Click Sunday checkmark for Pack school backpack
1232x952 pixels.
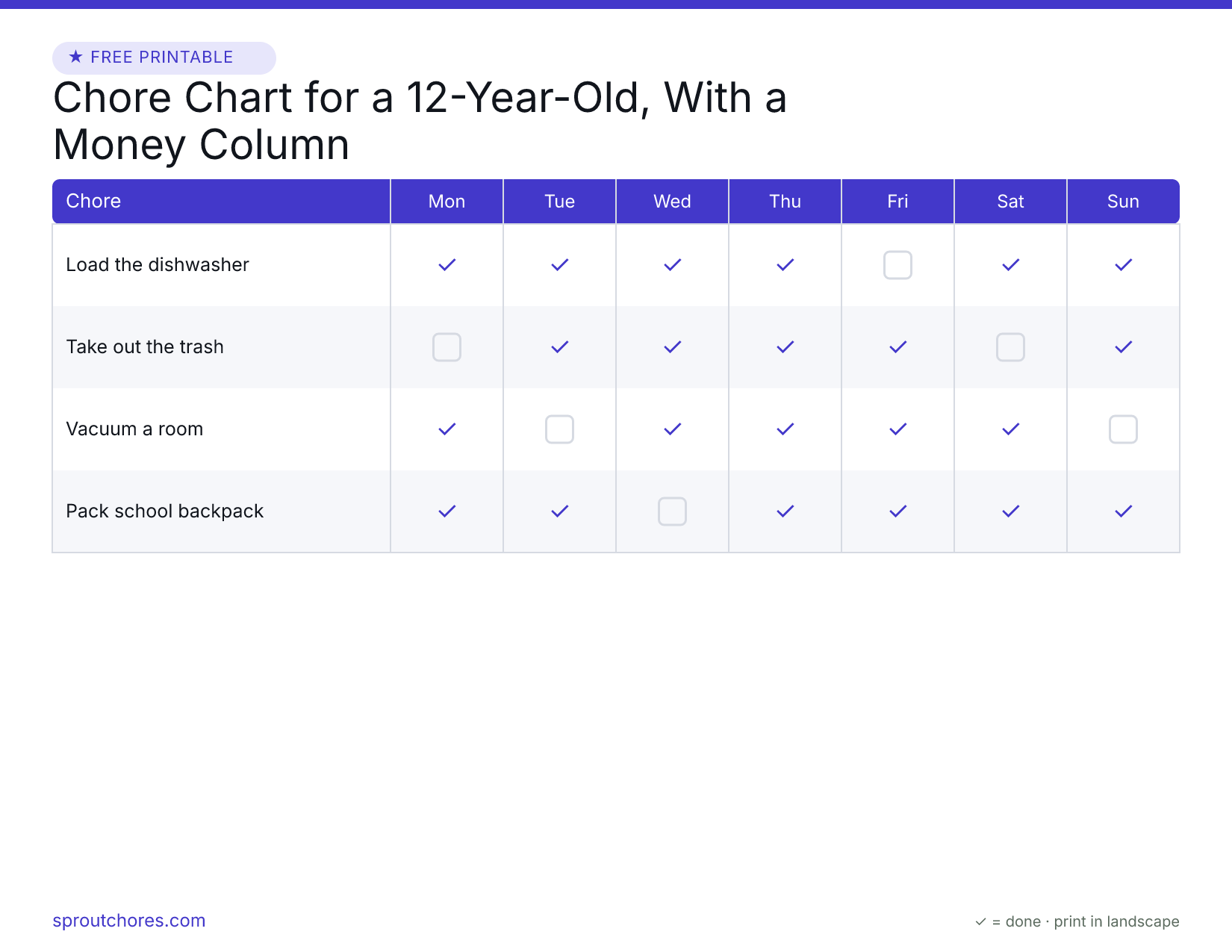tap(1123, 511)
